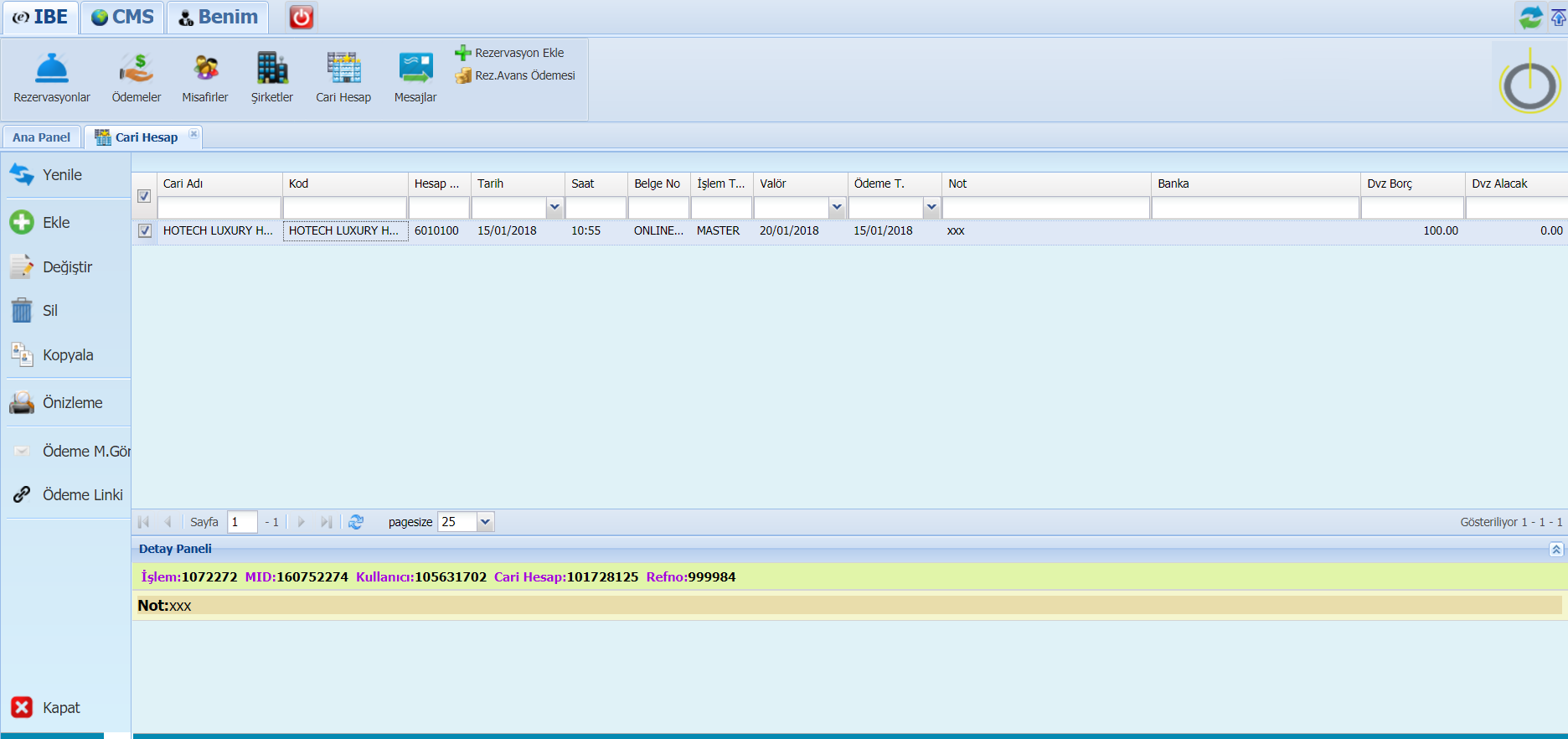Image resolution: width=1568 pixels, height=739 pixels.
Task: Sort by the Kod column header
Action: click(x=345, y=183)
